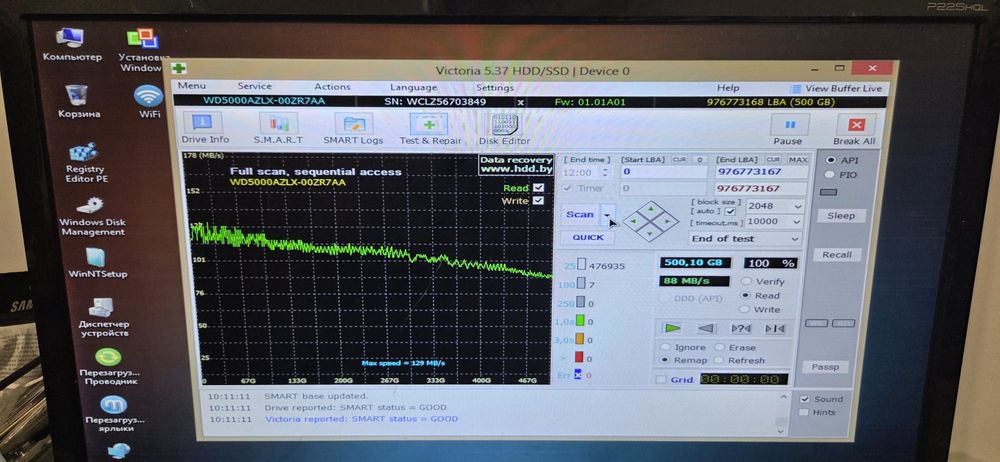Image resolution: width=1000 pixels, height=462 pixels.
Task: Select the API radio button
Action: [x=830, y=160]
